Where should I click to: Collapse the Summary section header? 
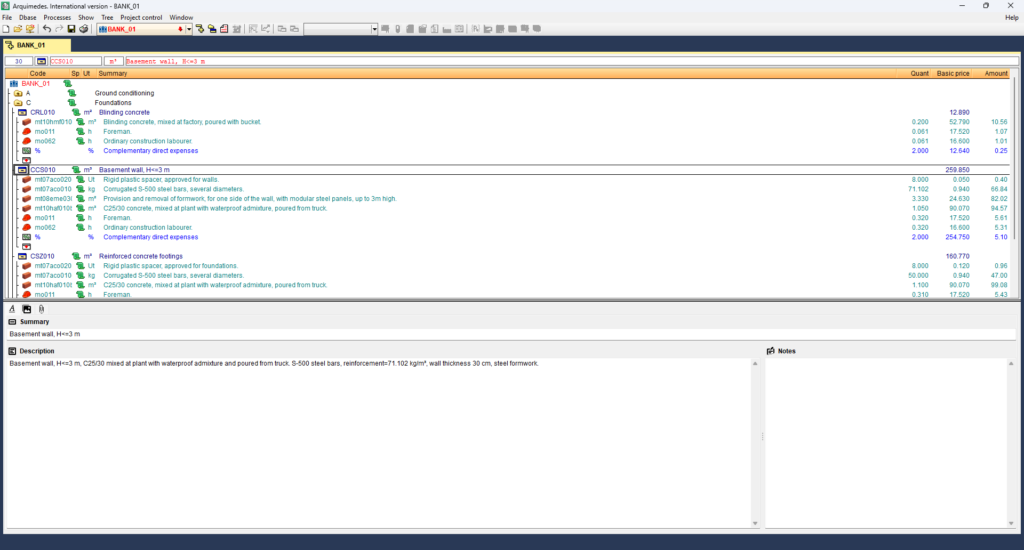tap(12, 322)
